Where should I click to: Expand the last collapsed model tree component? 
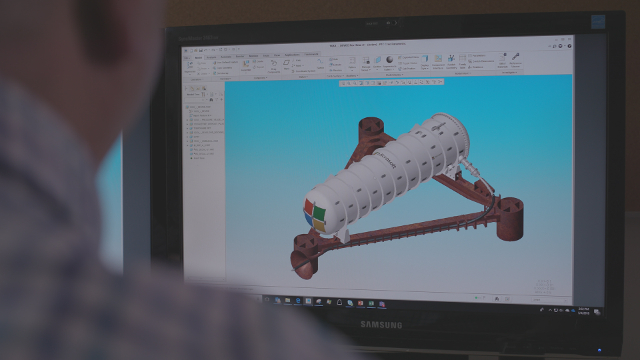(188, 145)
